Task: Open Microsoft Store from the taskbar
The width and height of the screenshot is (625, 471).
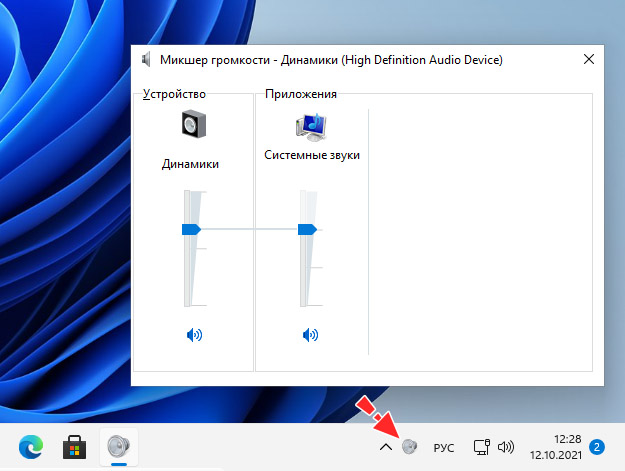Action: click(75, 447)
